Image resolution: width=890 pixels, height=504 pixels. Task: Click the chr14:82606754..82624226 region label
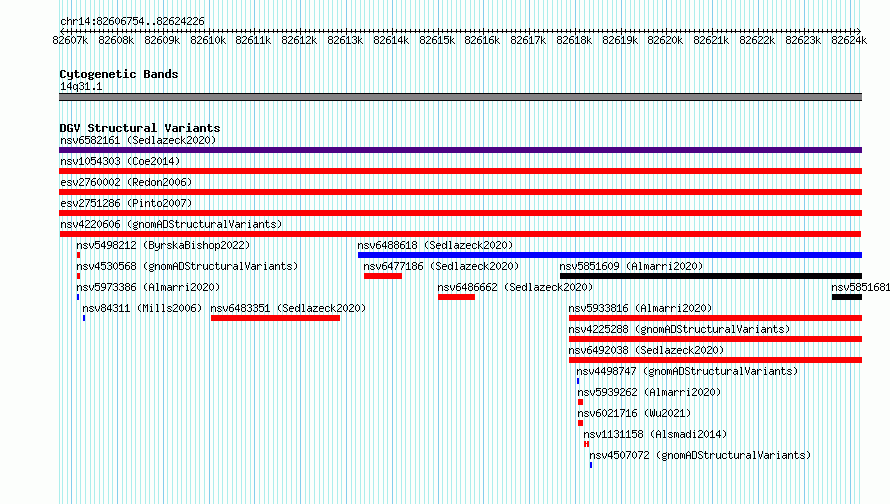[132, 21]
